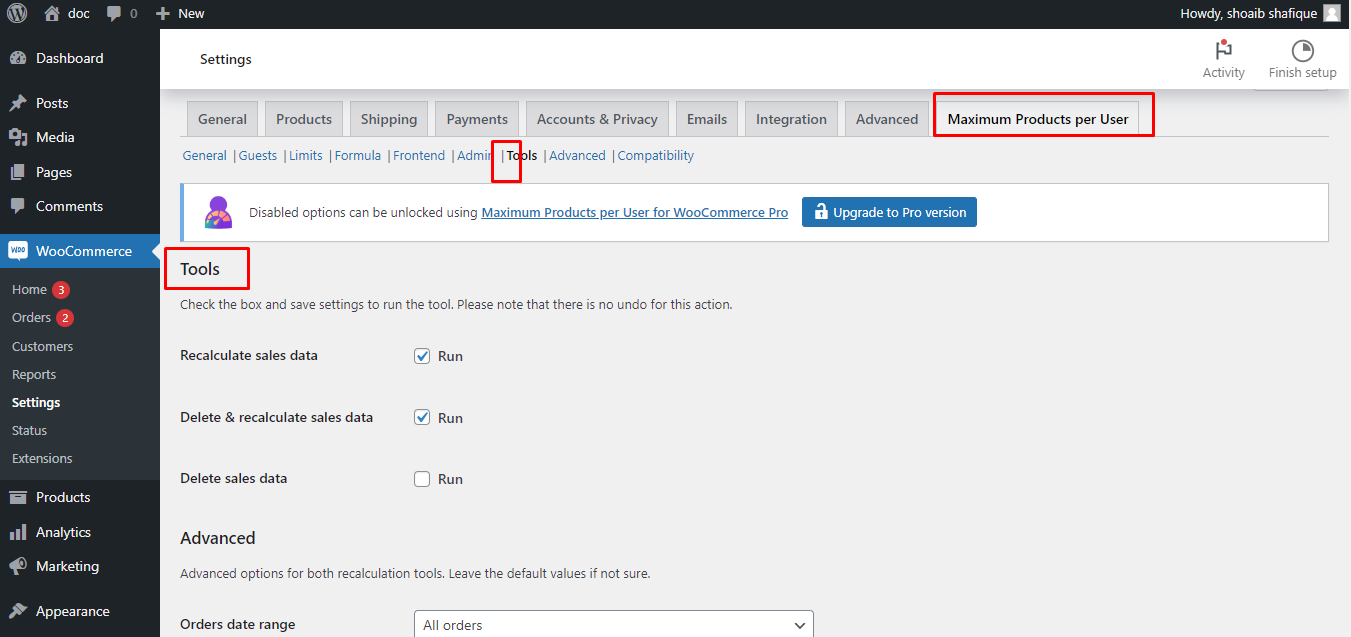This screenshot has width=1351, height=637.
Task: Click the Products box icon in sidebar
Action: tap(18, 497)
